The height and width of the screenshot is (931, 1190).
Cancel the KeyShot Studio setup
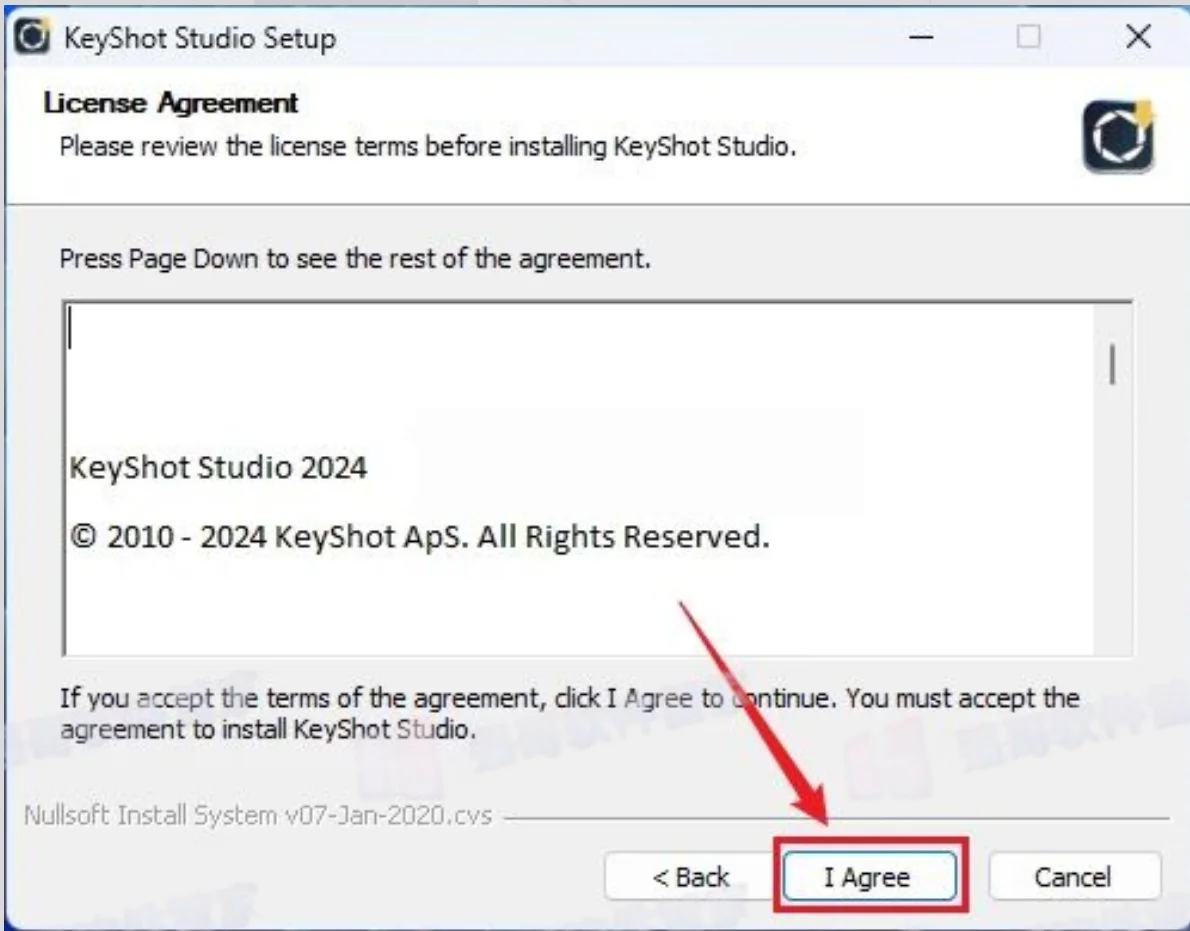pyautogui.click(x=1074, y=876)
